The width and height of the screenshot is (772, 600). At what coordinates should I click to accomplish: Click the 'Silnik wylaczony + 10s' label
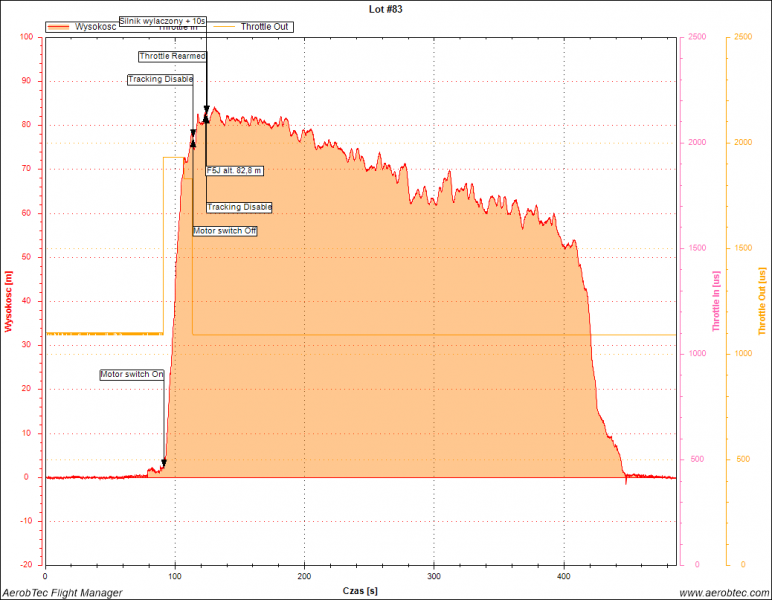click(x=162, y=20)
